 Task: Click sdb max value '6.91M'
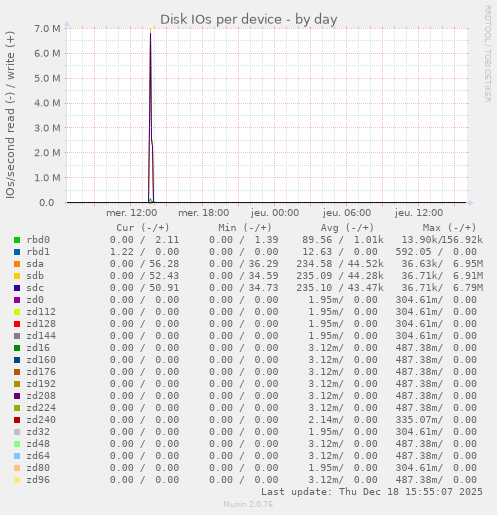[x=468, y=276]
